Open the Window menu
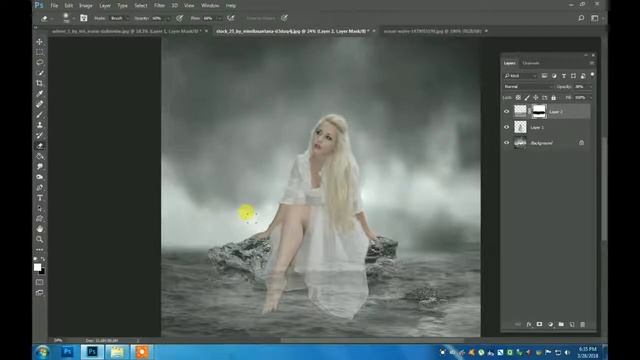The width and height of the screenshot is (640, 360). (210, 6)
